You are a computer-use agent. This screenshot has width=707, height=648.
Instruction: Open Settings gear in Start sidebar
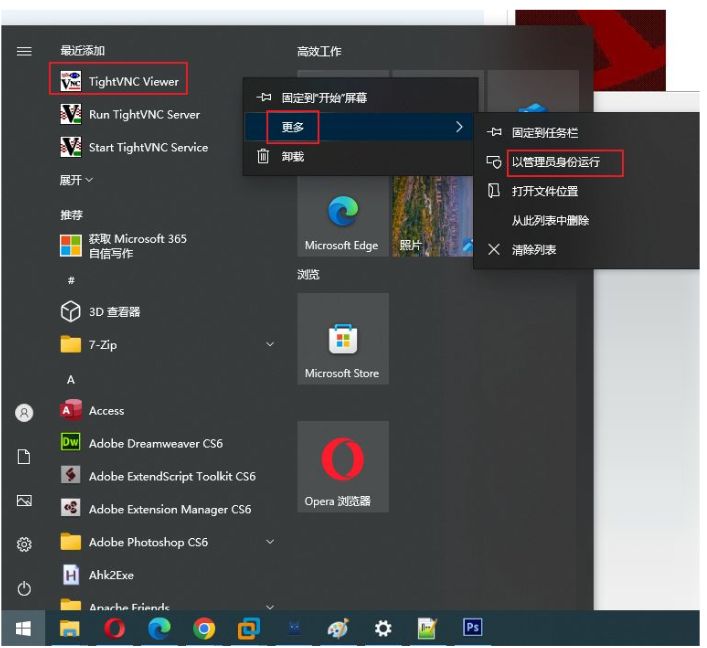point(24,544)
